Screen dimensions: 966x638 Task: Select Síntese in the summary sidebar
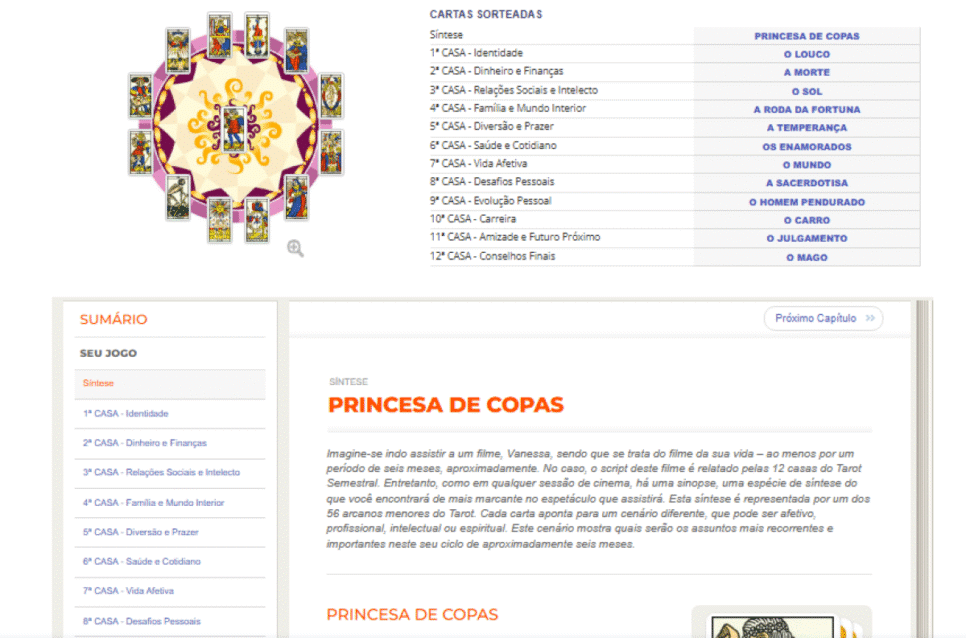98,384
